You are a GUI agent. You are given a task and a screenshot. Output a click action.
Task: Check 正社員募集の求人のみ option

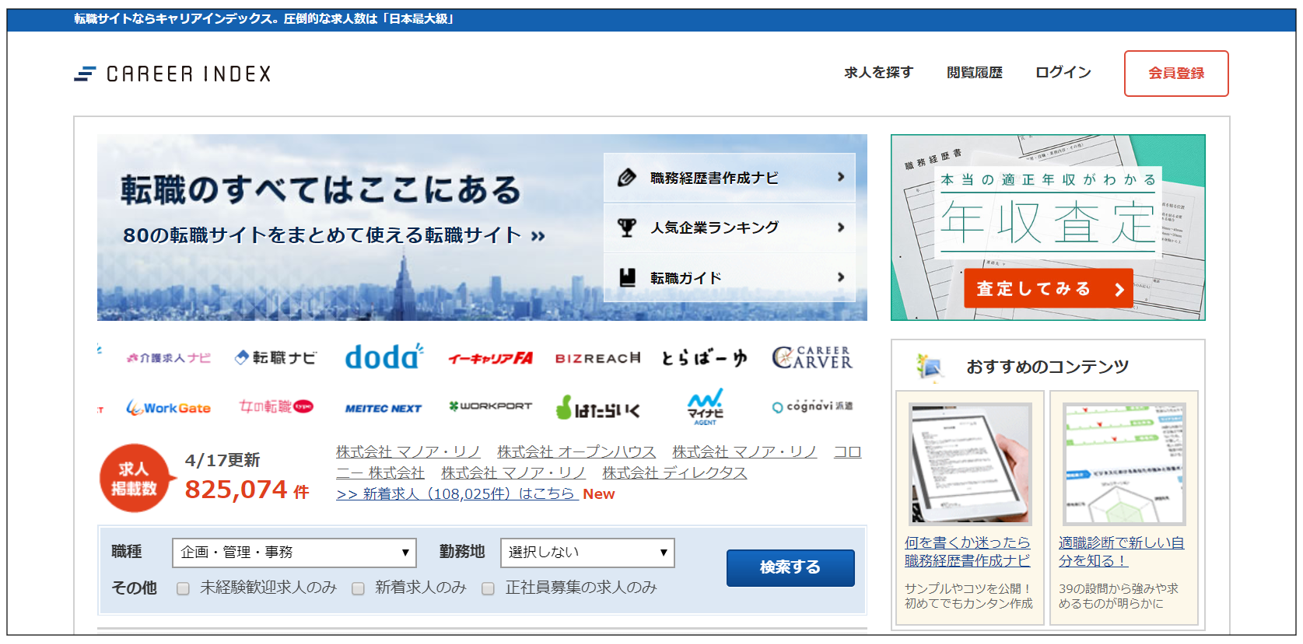[488, 589]
